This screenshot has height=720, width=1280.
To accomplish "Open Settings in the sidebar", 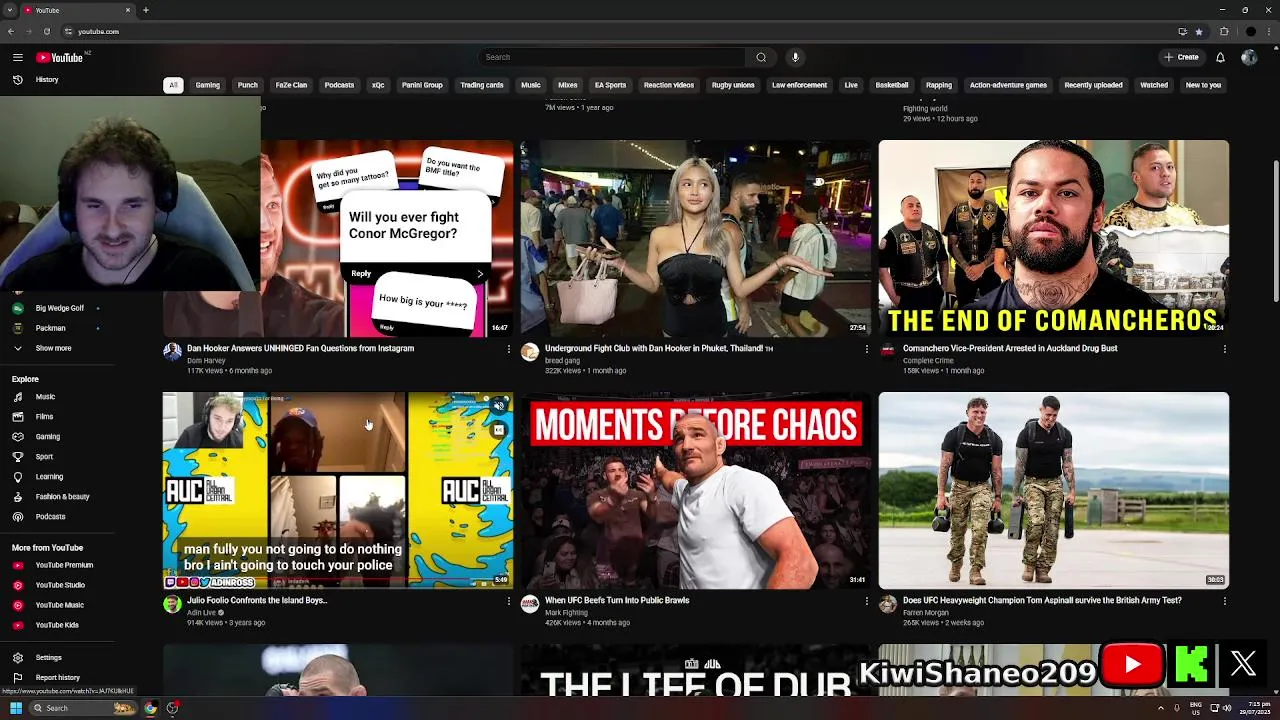I will [x=48, y=657].
